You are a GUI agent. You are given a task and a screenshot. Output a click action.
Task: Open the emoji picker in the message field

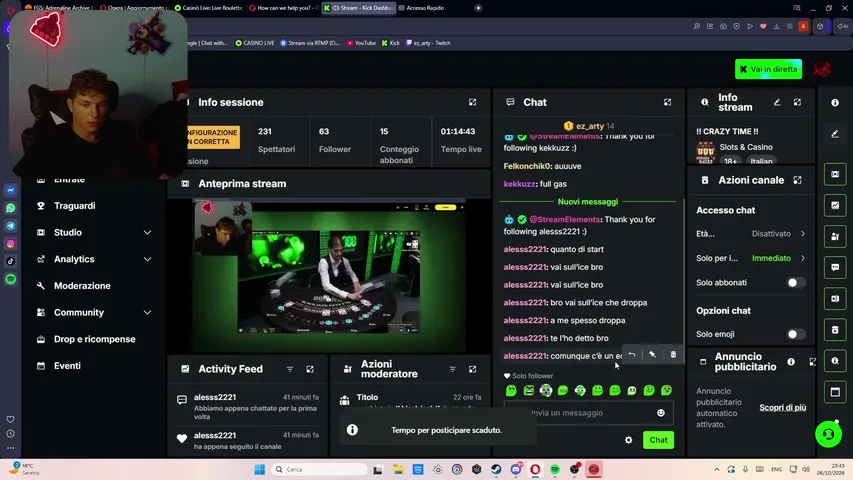[x=660, y=413]
